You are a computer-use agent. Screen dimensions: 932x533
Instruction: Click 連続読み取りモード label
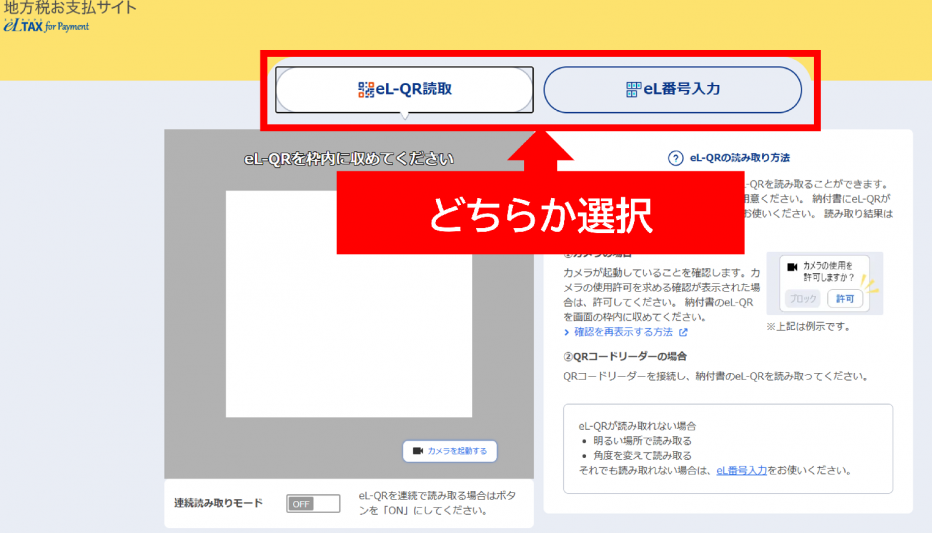[x=218, y=503]
